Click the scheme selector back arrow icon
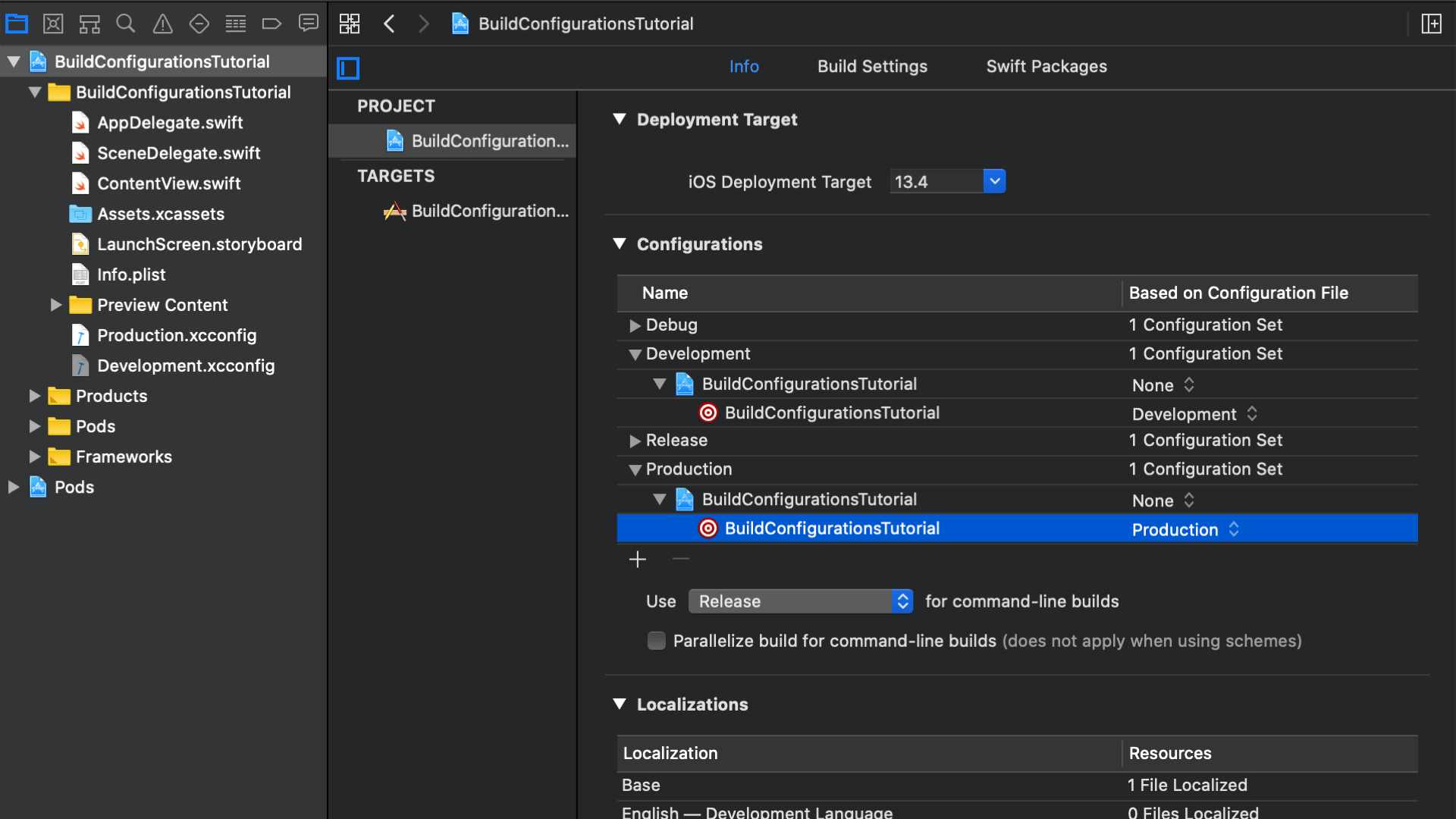 [389, 24]
